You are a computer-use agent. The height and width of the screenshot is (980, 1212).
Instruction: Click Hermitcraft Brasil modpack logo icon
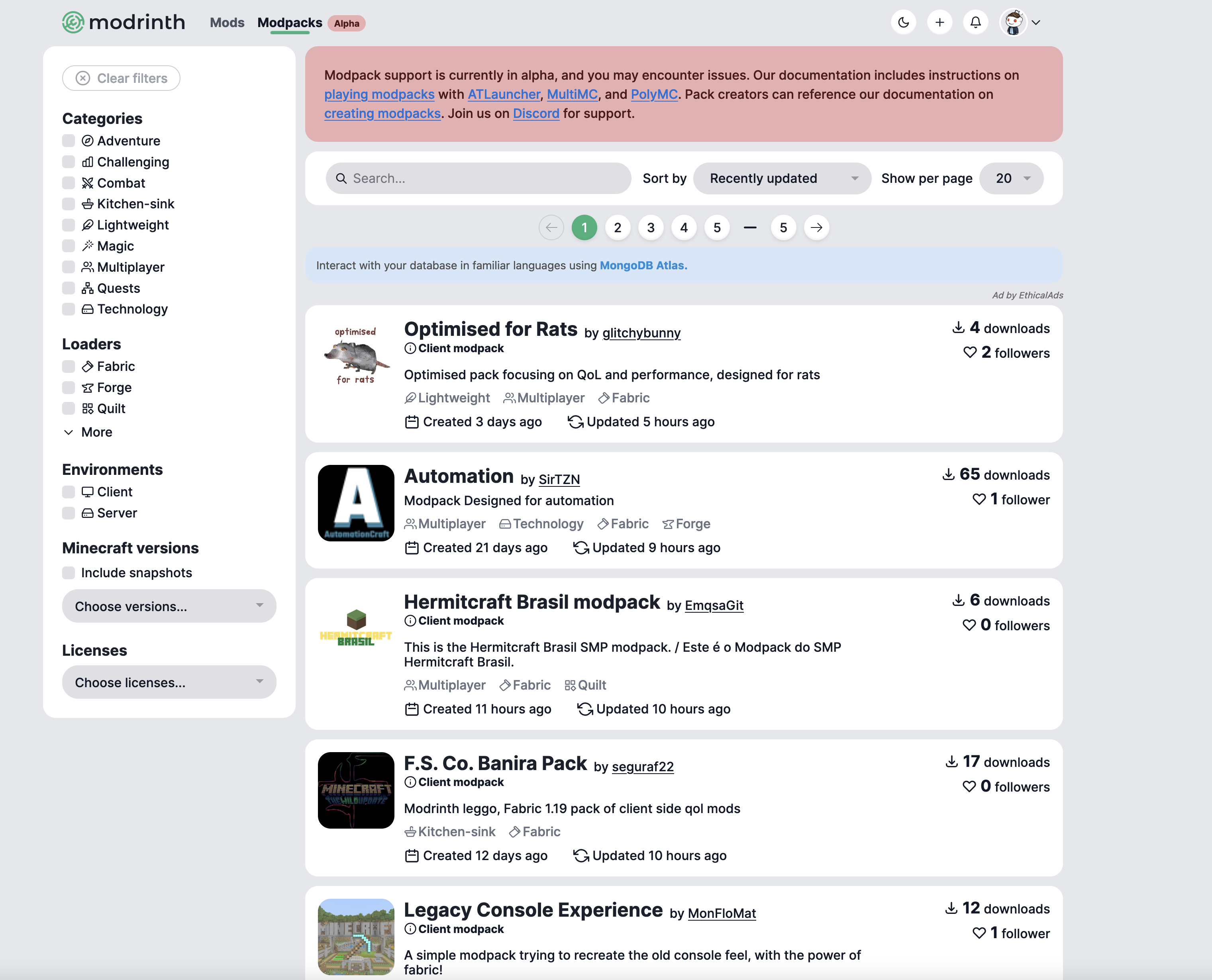click(356, 628)
